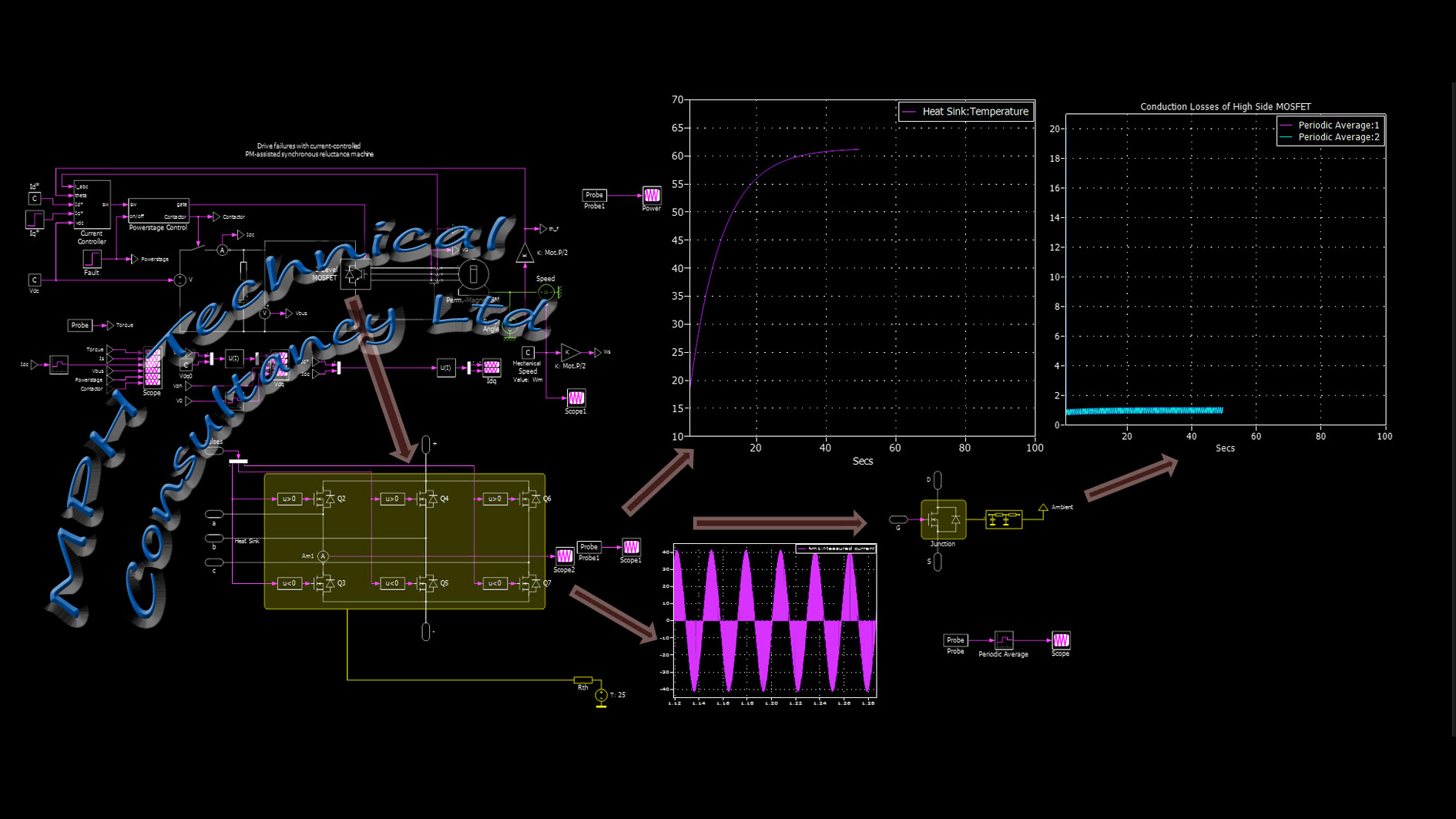Click the Mechanical Speed constant block

[528, 353]
